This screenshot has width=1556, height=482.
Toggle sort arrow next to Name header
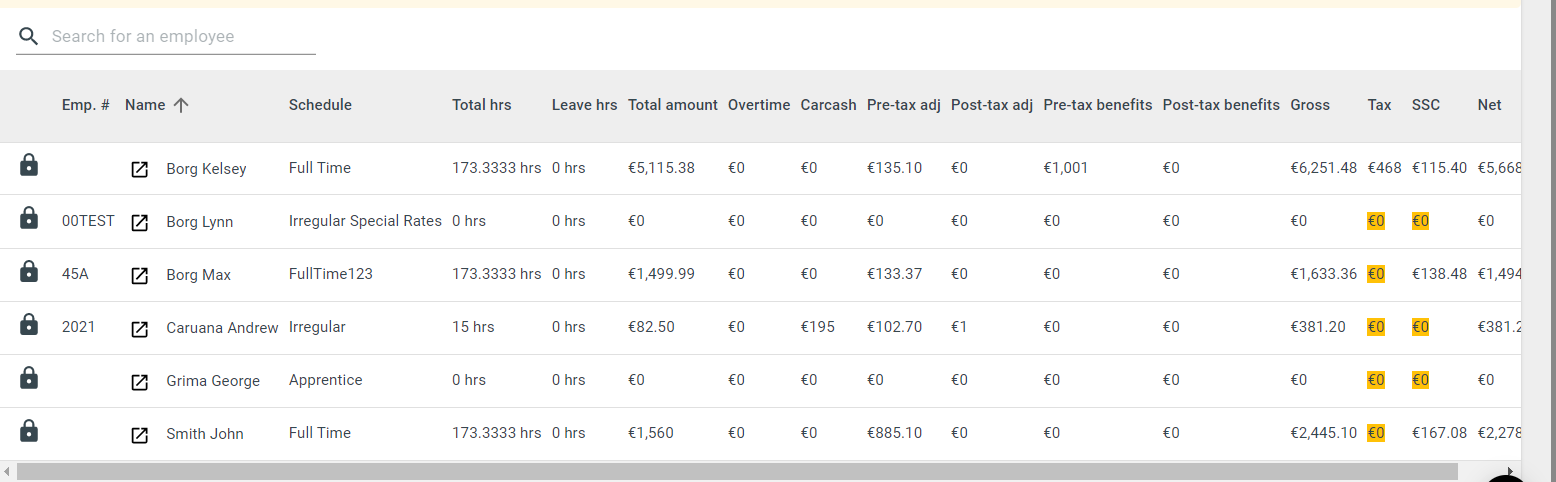point(180,105)
